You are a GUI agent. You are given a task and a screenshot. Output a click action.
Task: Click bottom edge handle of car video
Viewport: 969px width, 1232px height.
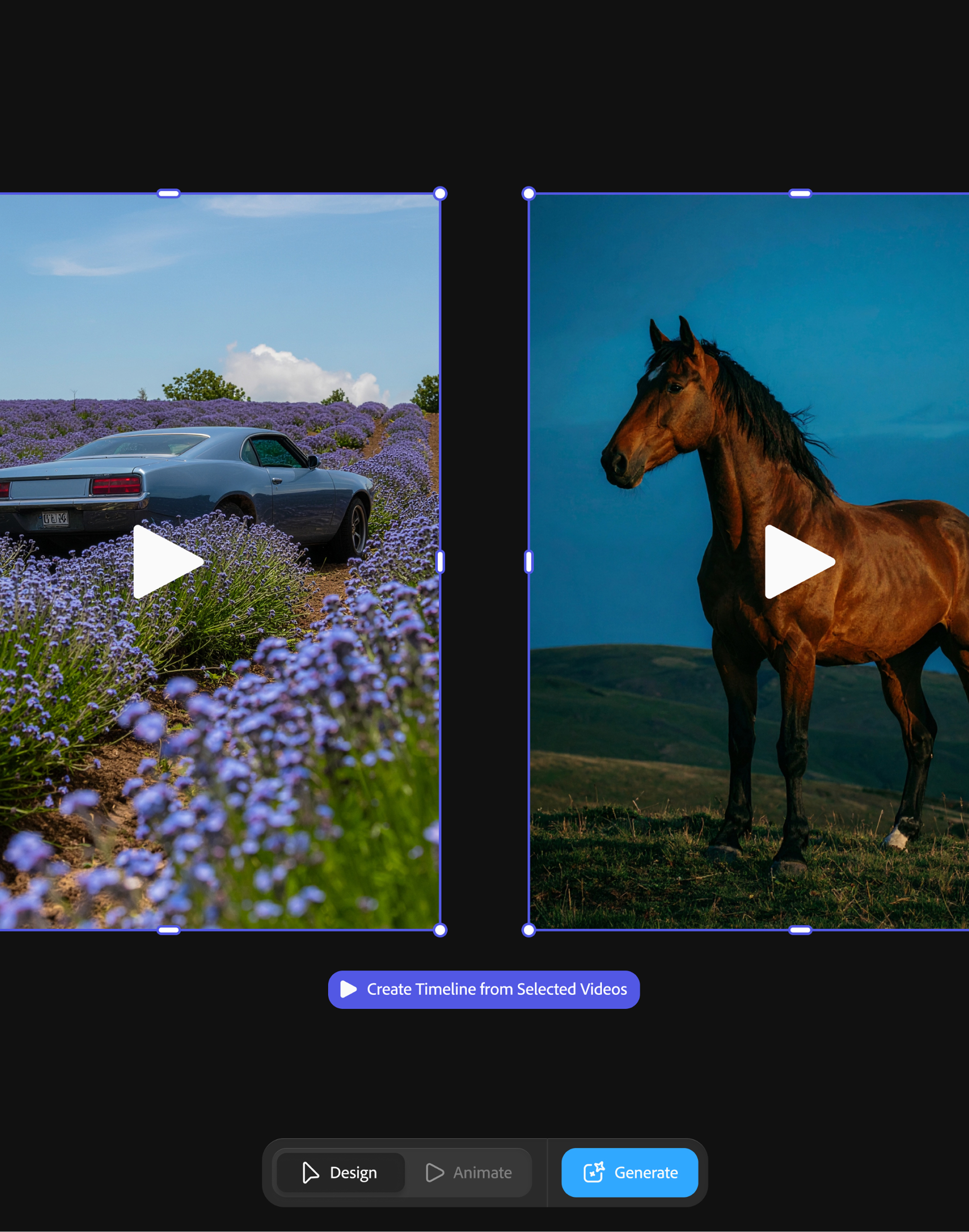click(x=168, y=930)
